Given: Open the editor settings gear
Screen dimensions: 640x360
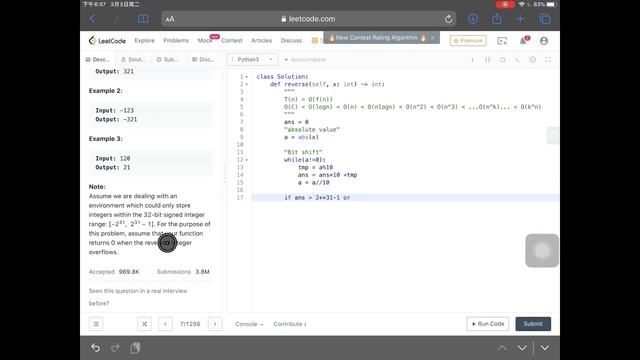Looking at the screenshot, I should coord(533,60).
